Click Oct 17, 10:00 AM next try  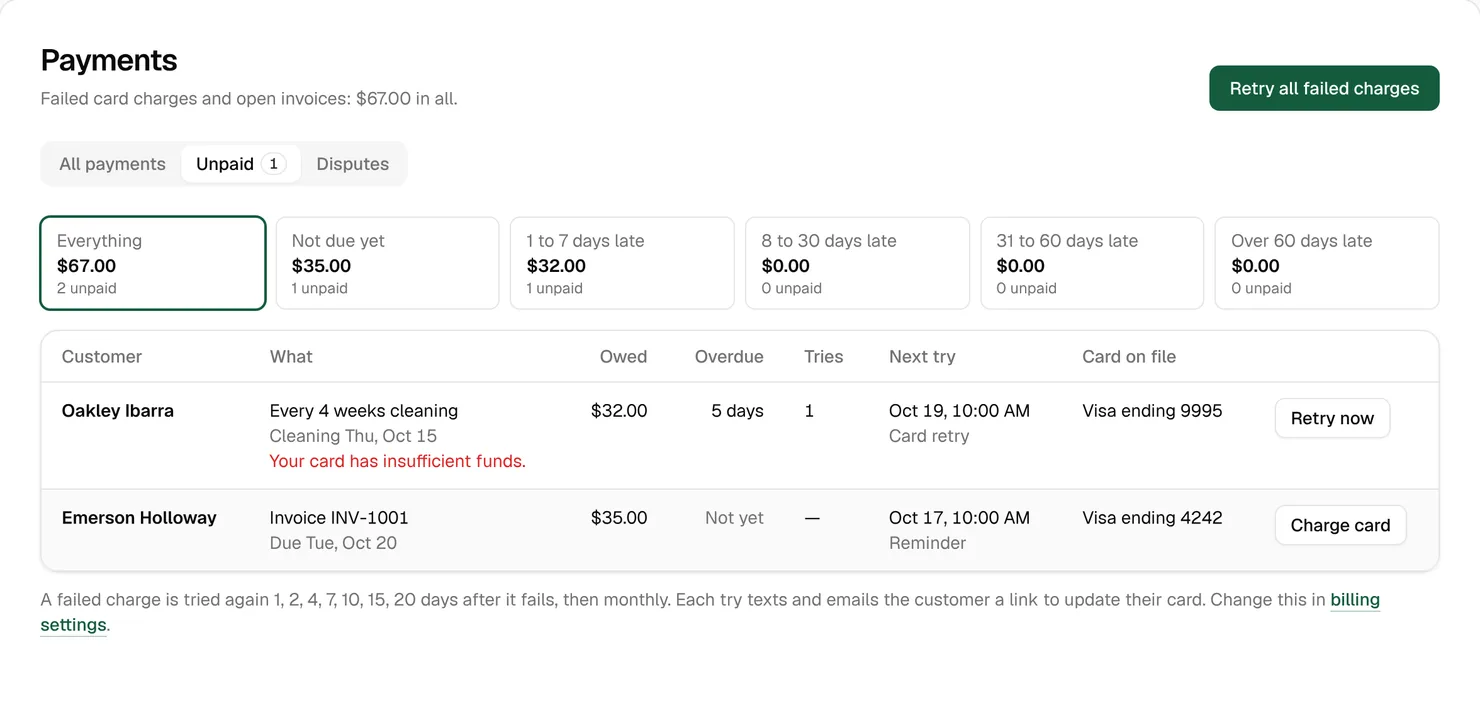959,518
